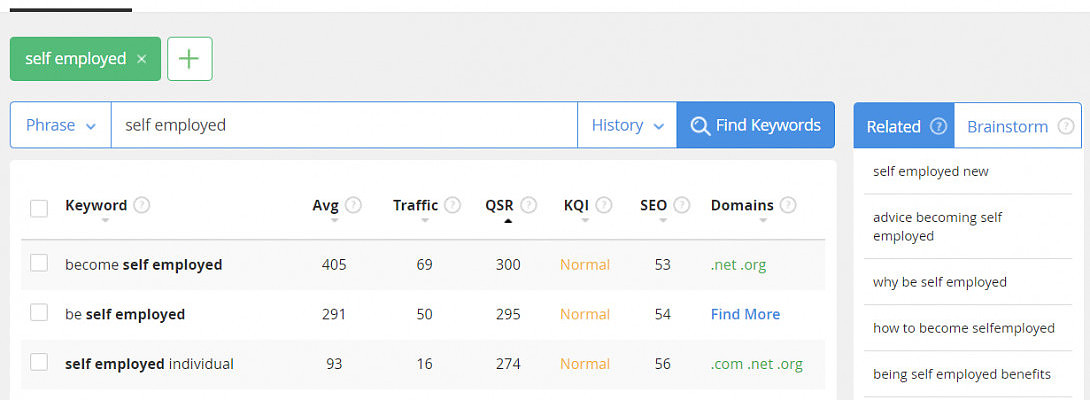Click the Find More domains link
This screenshot has width=1090, height=400.
[745, 314]
